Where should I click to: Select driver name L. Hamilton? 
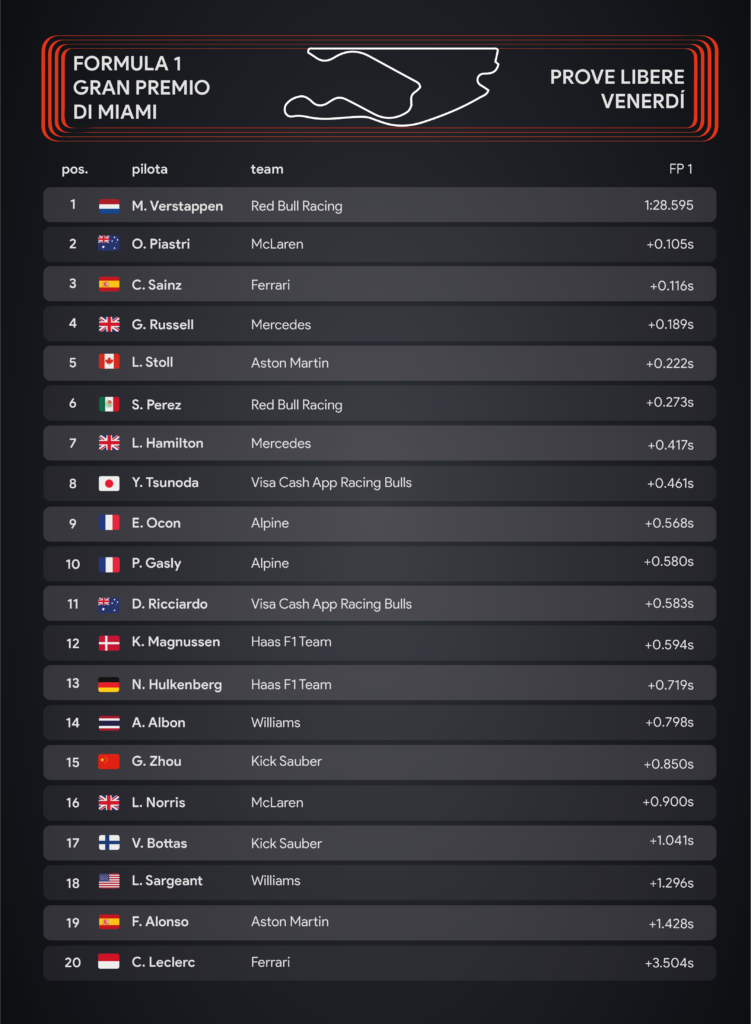point(167,443)
